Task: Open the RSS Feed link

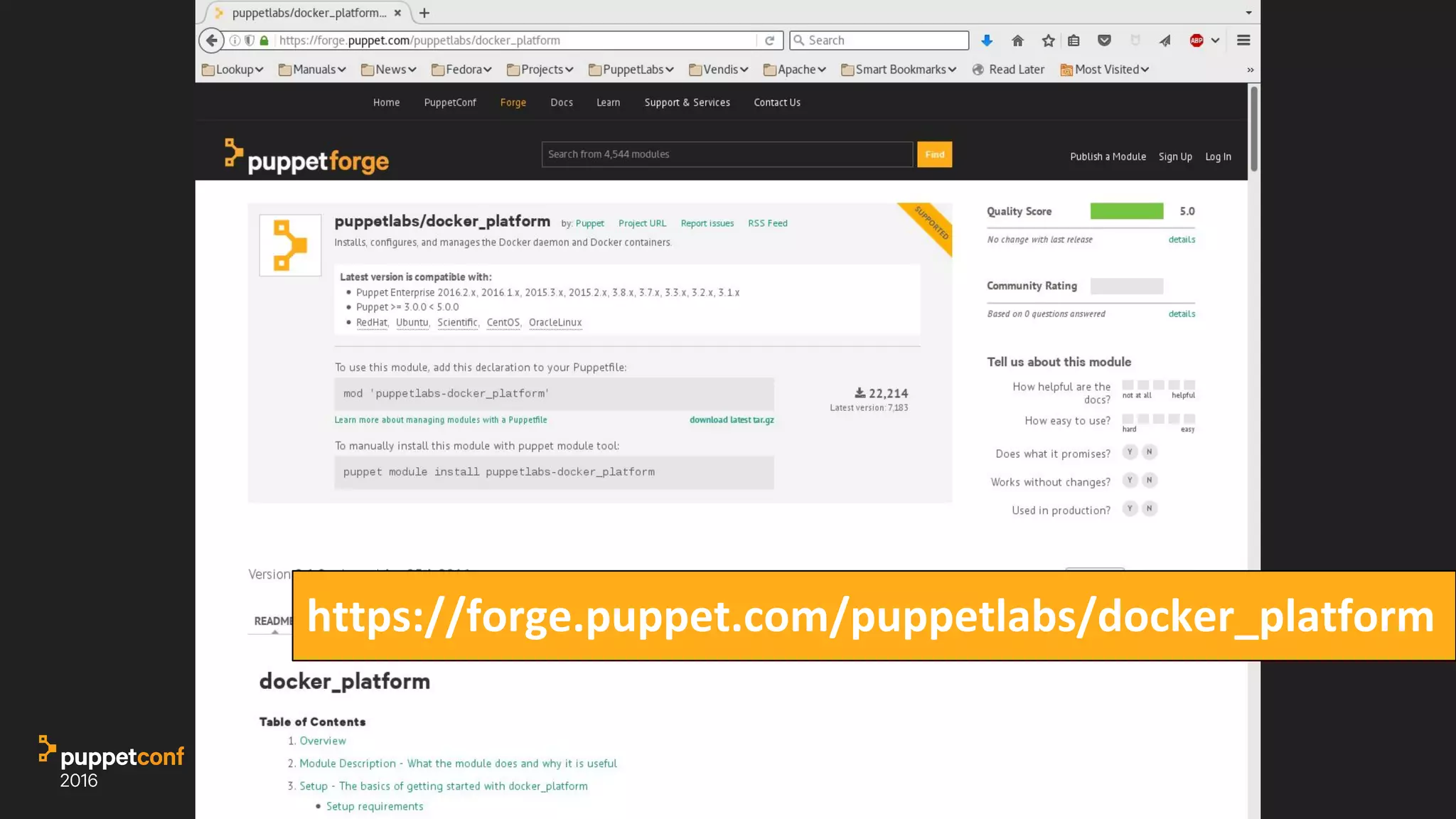Action: (767, 223)
